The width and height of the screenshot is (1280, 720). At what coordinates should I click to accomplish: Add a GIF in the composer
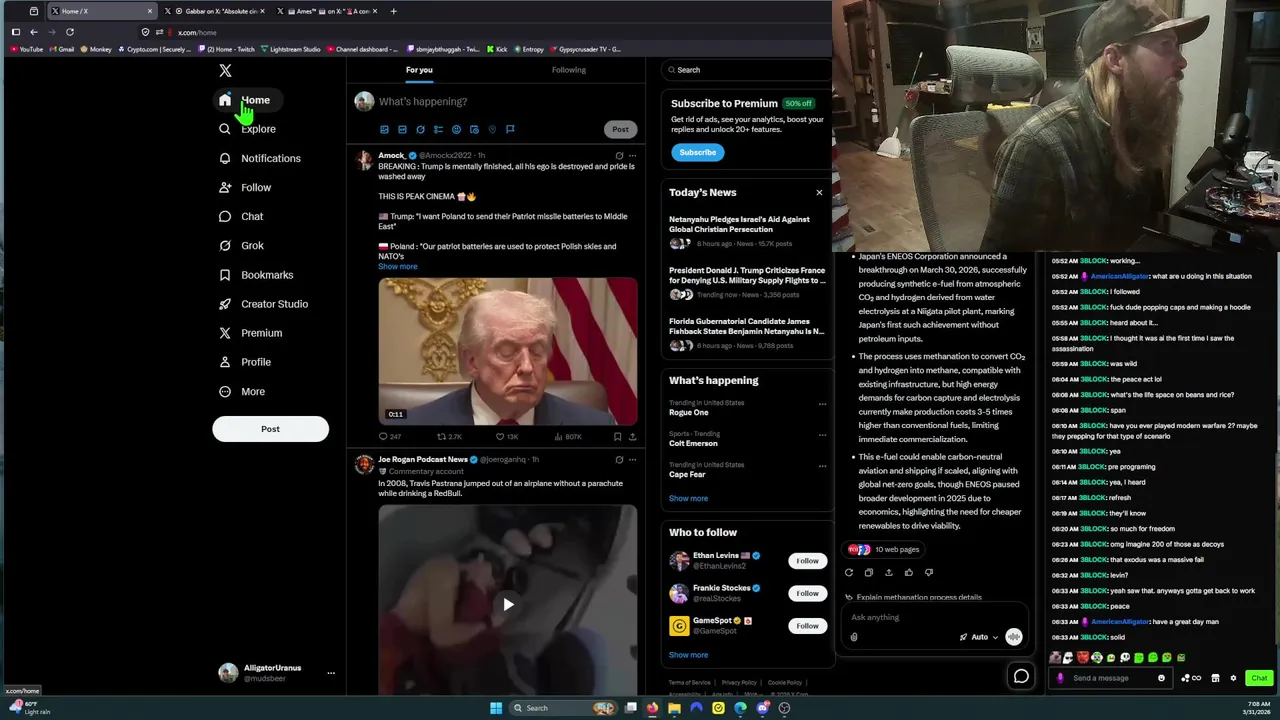pos(402,129)
